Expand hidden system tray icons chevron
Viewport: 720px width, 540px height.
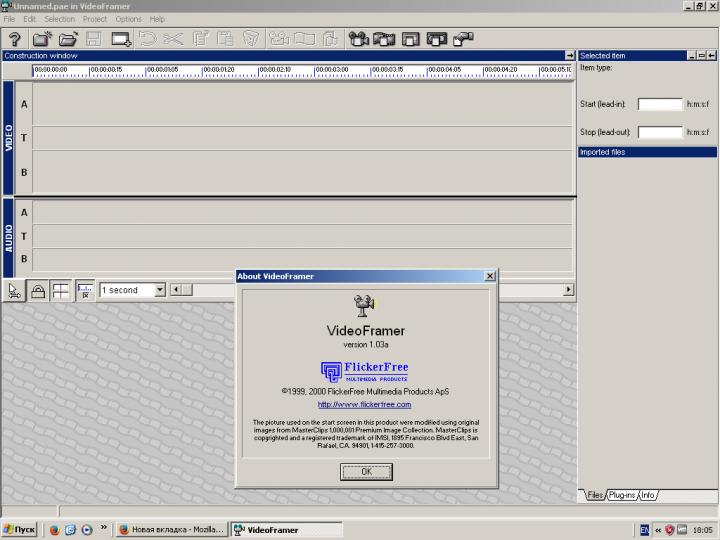coord(658,529)
